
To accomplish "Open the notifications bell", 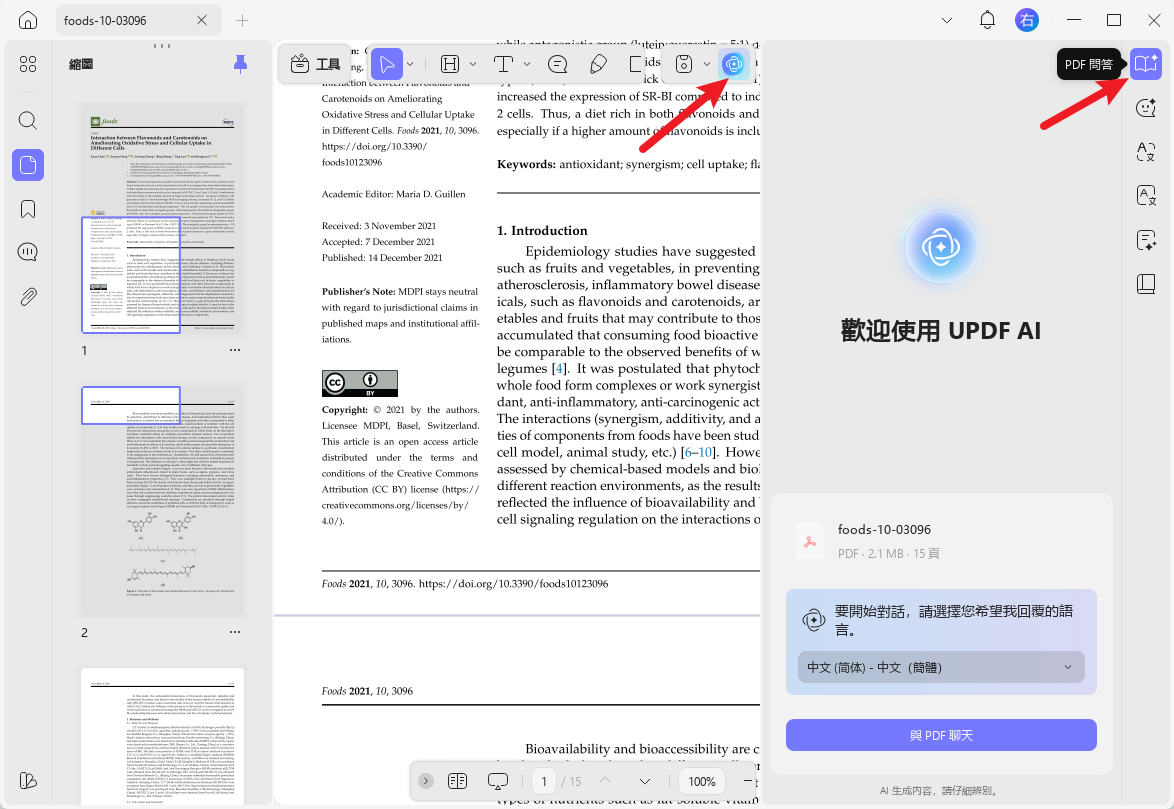I will [x=987, y=20].
